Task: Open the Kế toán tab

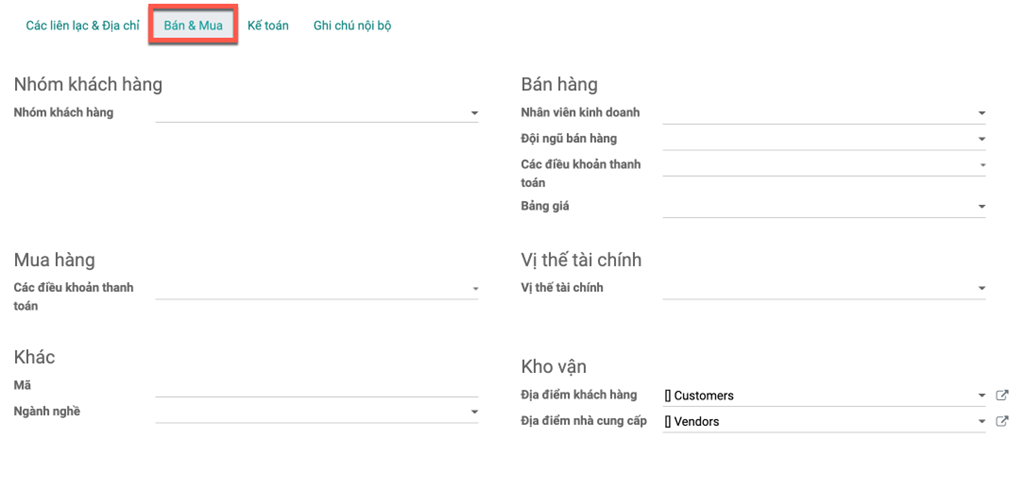Action: [x=268, y=26]
